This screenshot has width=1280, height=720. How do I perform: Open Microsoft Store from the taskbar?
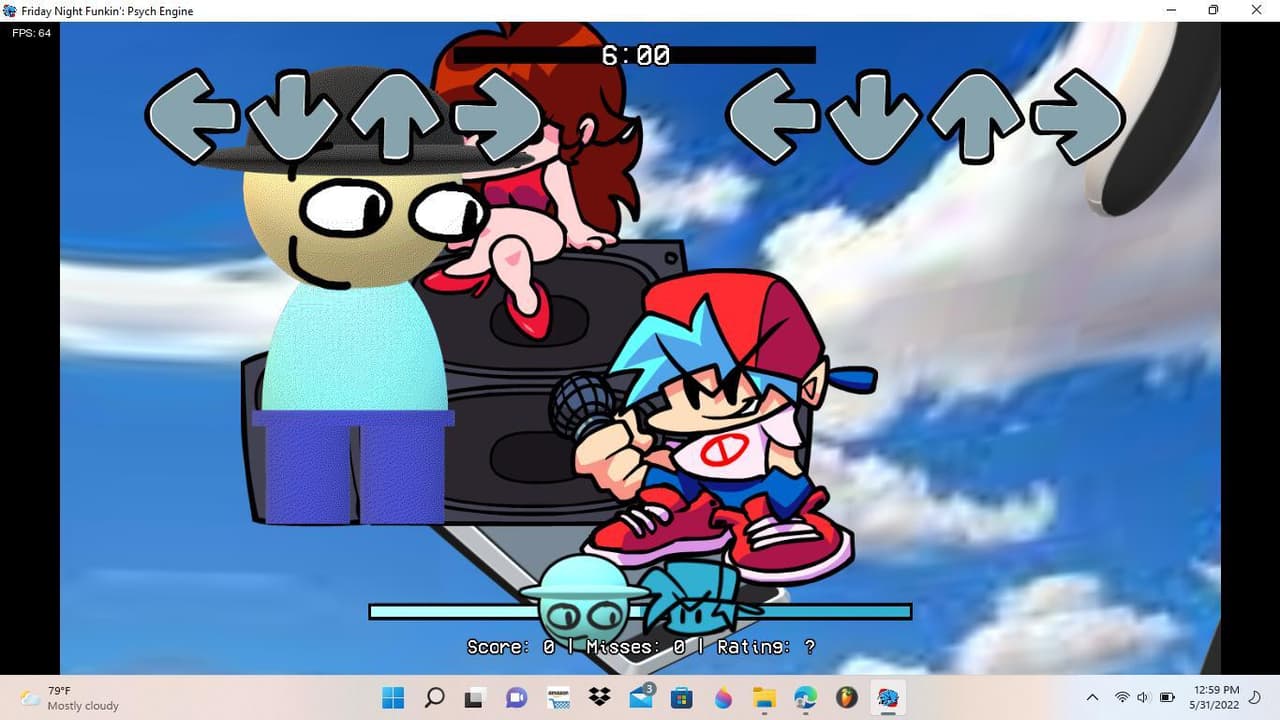click(x=682, y=697)
